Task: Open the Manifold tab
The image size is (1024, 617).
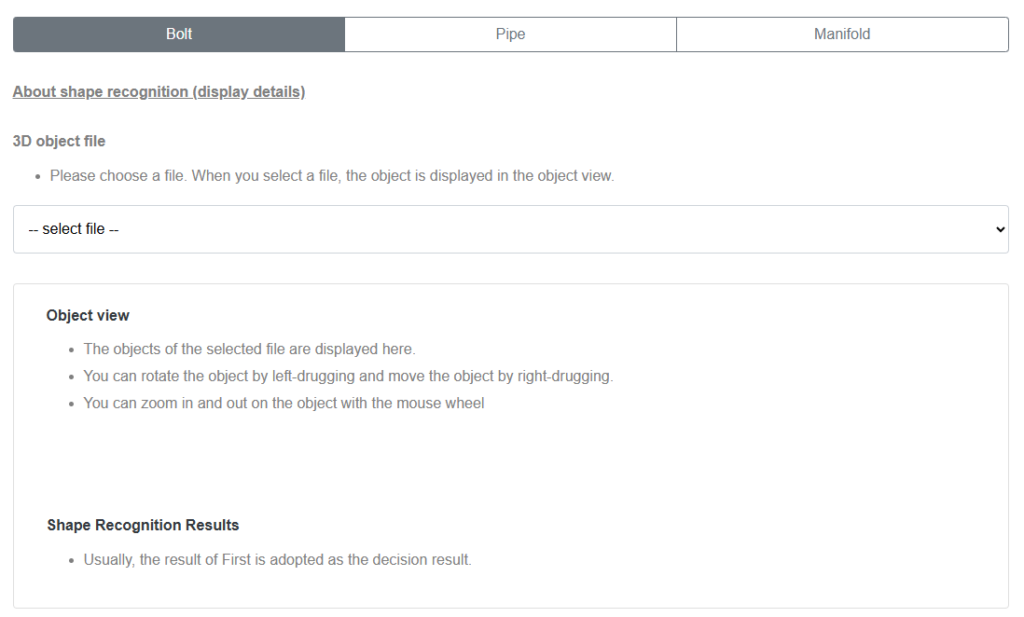Action: (x=842, y=34)
